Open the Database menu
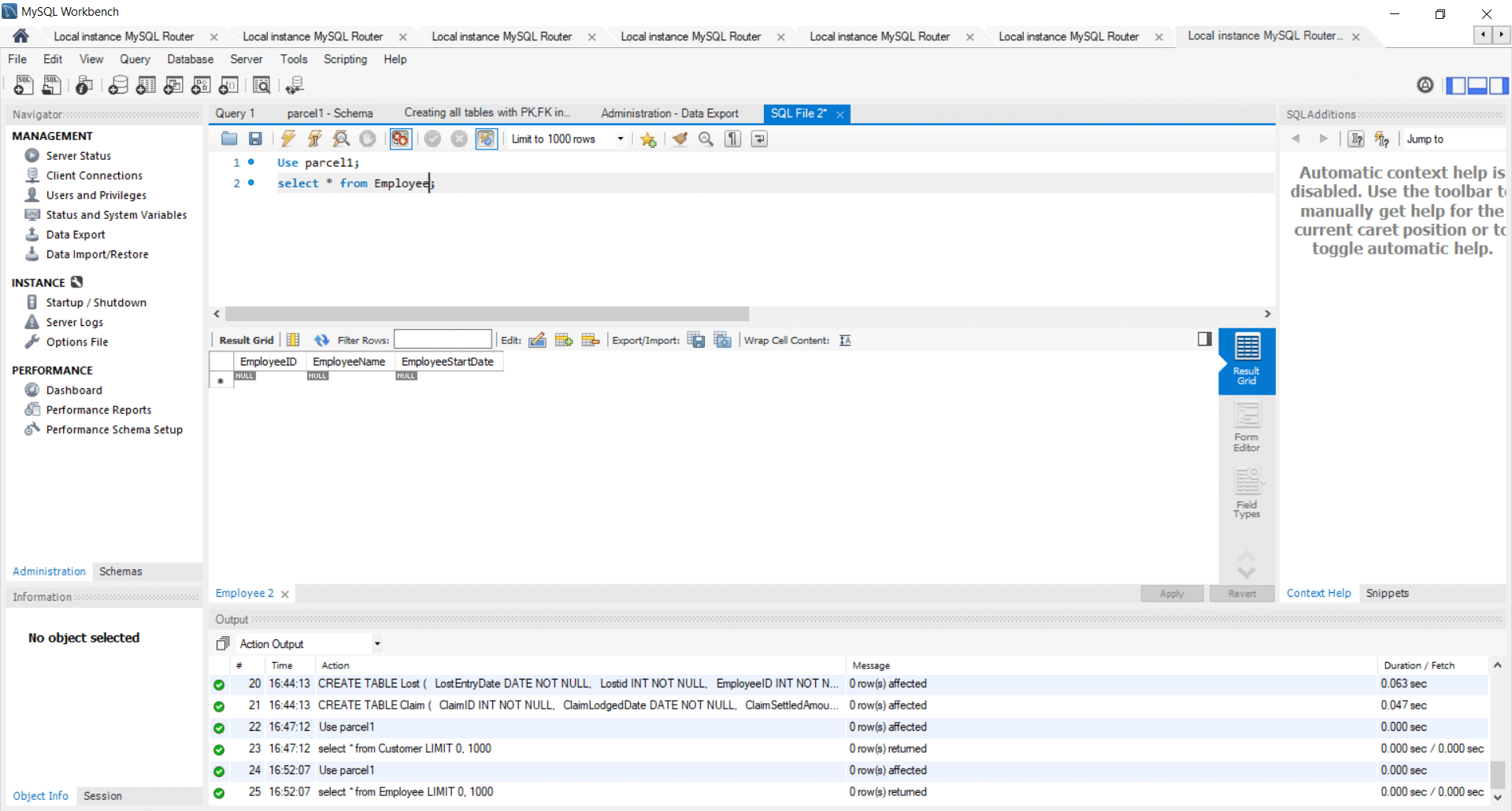 190,59
